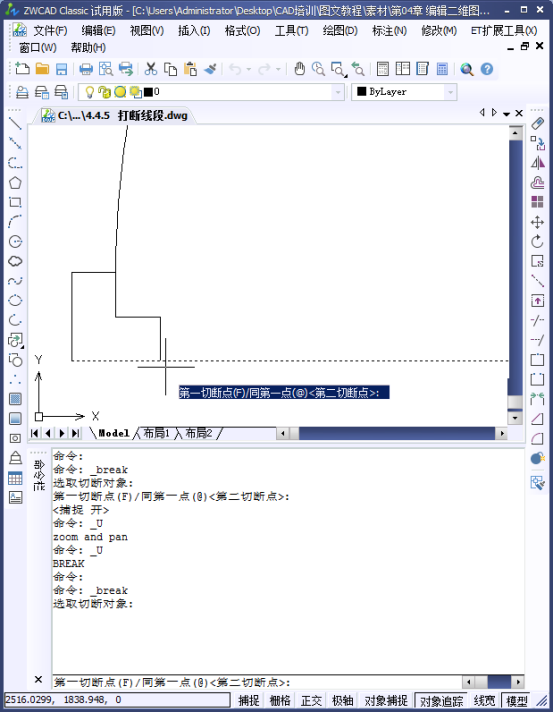
Task: Toggle 正交 ortho mode
Action: click(x=311, y=700)
